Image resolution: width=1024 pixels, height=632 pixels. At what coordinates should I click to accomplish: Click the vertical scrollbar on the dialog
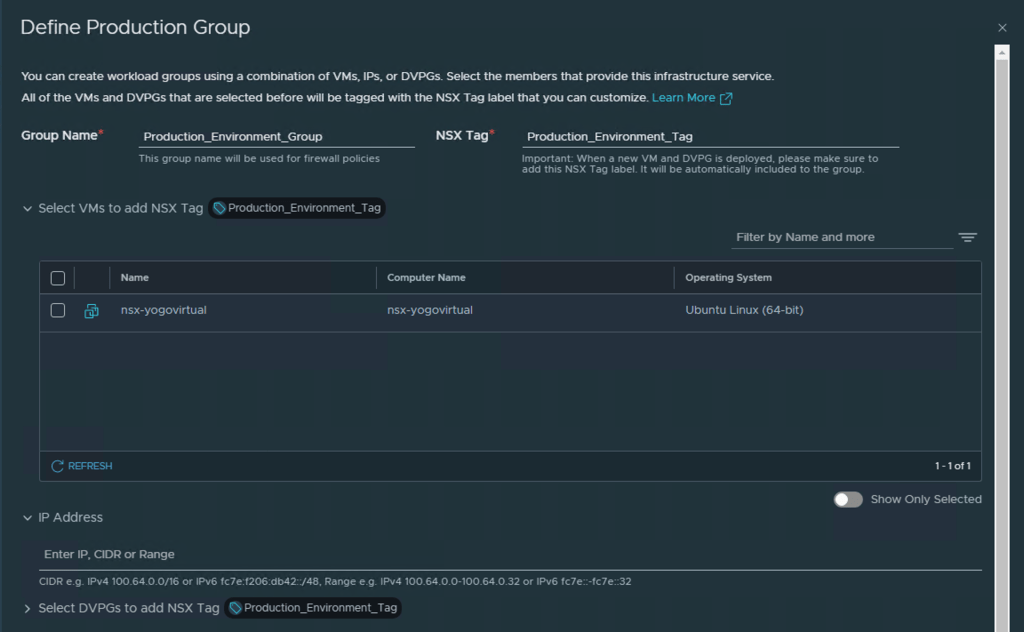[1001, 300]
